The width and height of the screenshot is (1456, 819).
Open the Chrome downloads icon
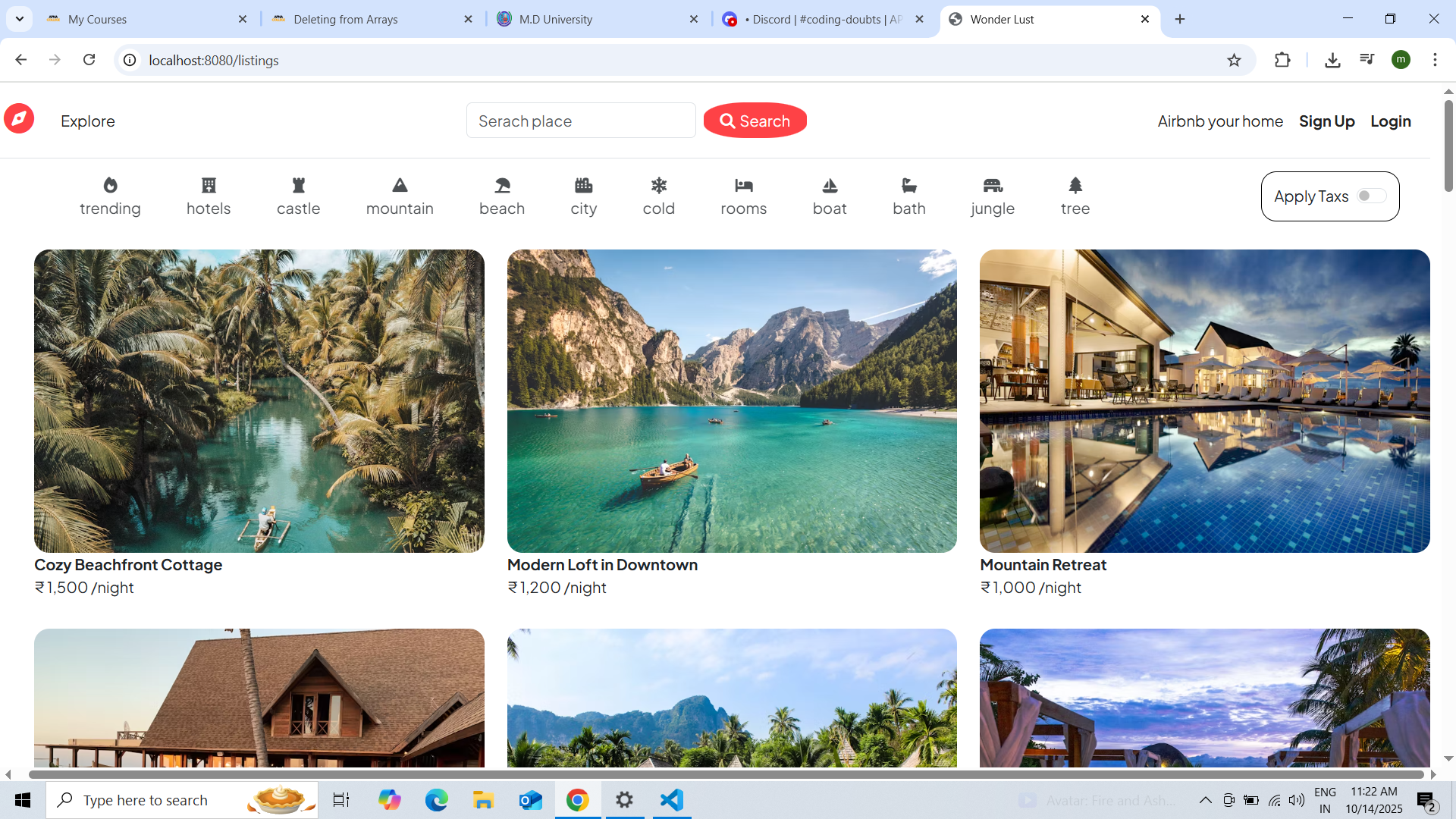1332,60
